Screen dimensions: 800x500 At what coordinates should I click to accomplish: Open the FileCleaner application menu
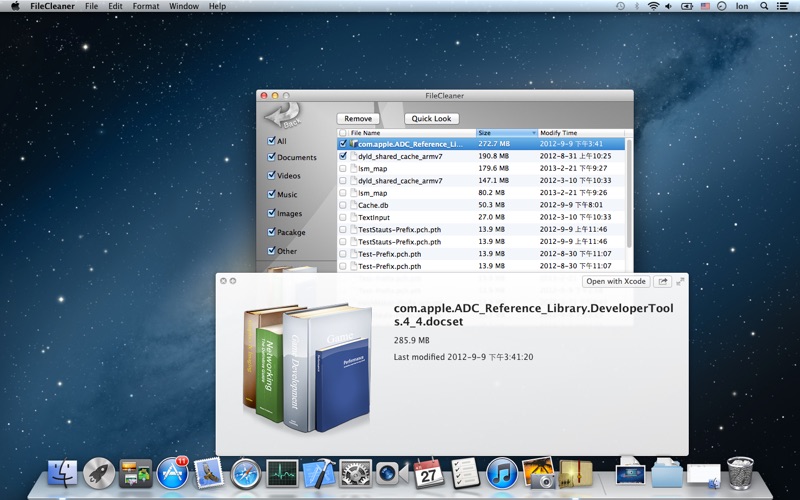(53, 6)
